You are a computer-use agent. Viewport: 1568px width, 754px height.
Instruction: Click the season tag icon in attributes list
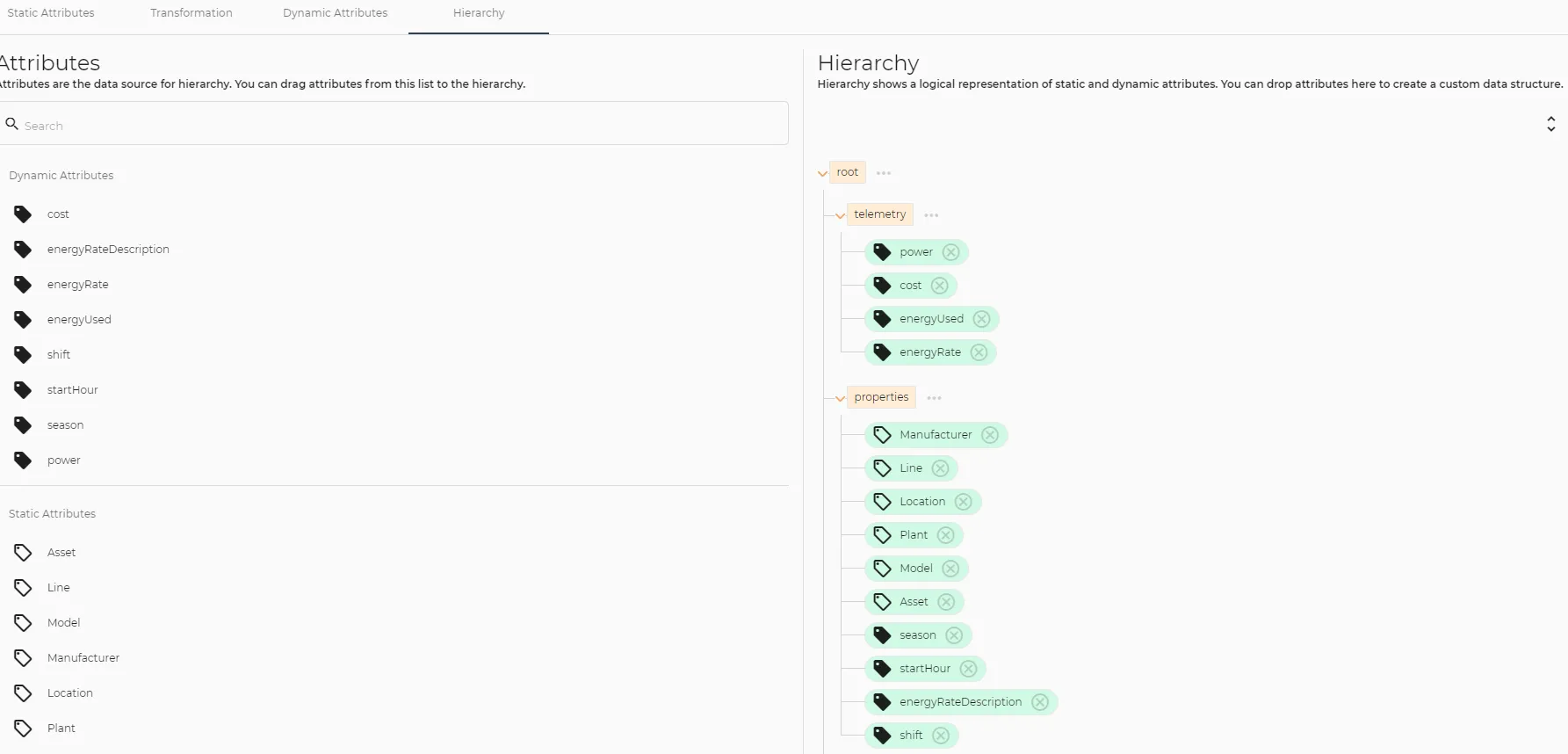pyautogui.click(x=23, y=425)
